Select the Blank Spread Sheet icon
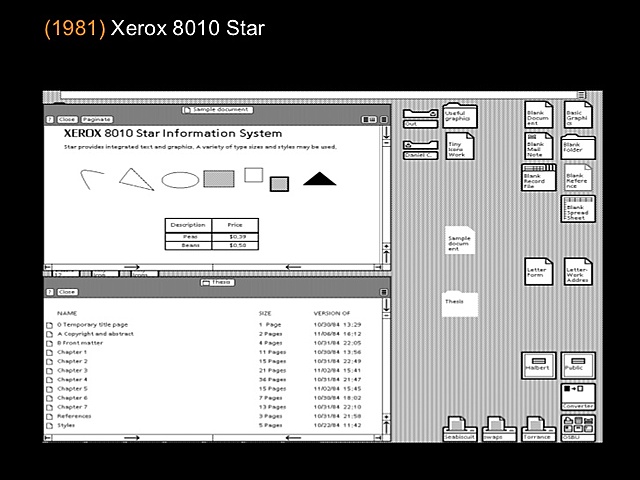The image size is (640, 480). click(578, 209)
